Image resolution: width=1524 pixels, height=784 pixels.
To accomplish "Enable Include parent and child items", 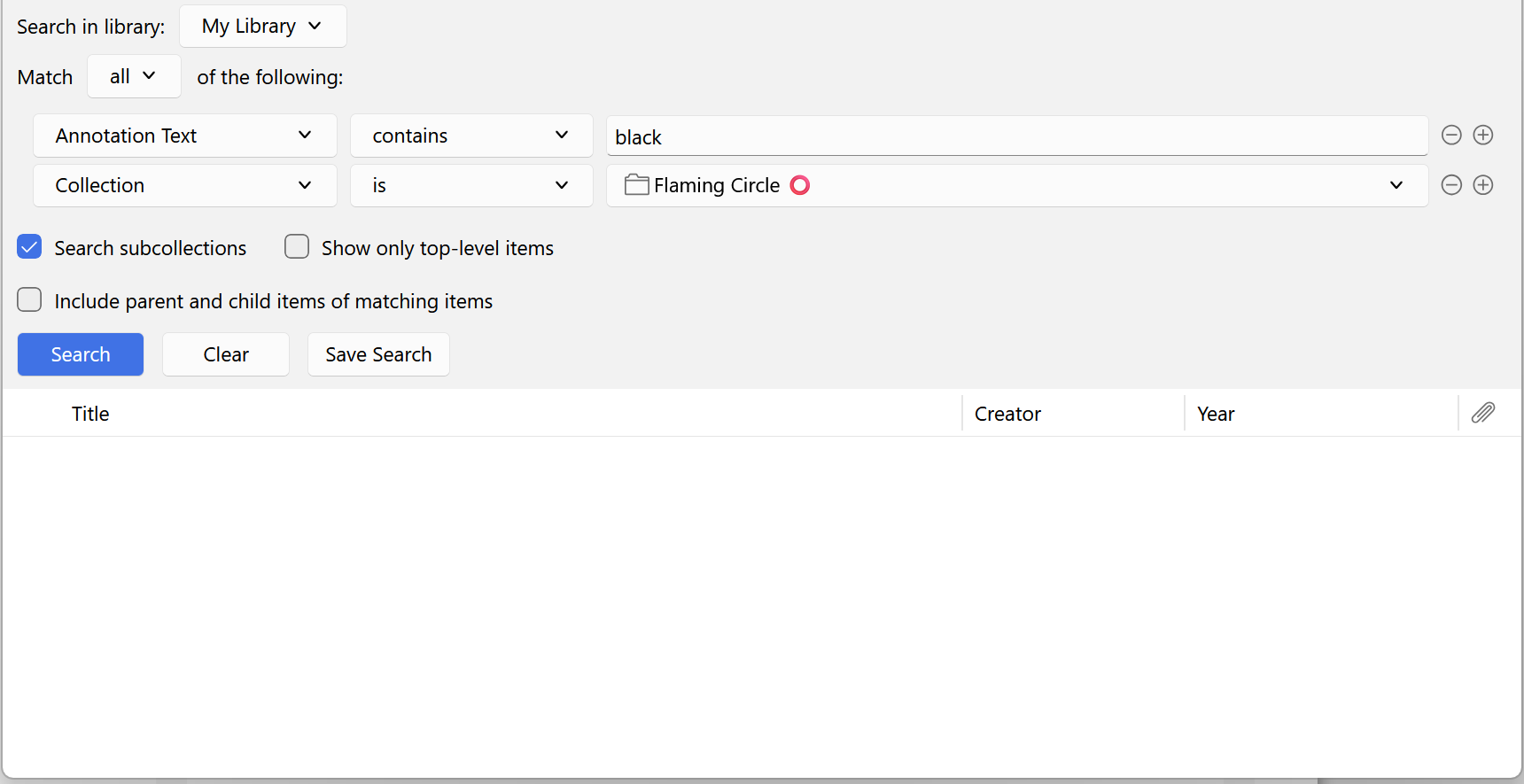I will 29,299.
